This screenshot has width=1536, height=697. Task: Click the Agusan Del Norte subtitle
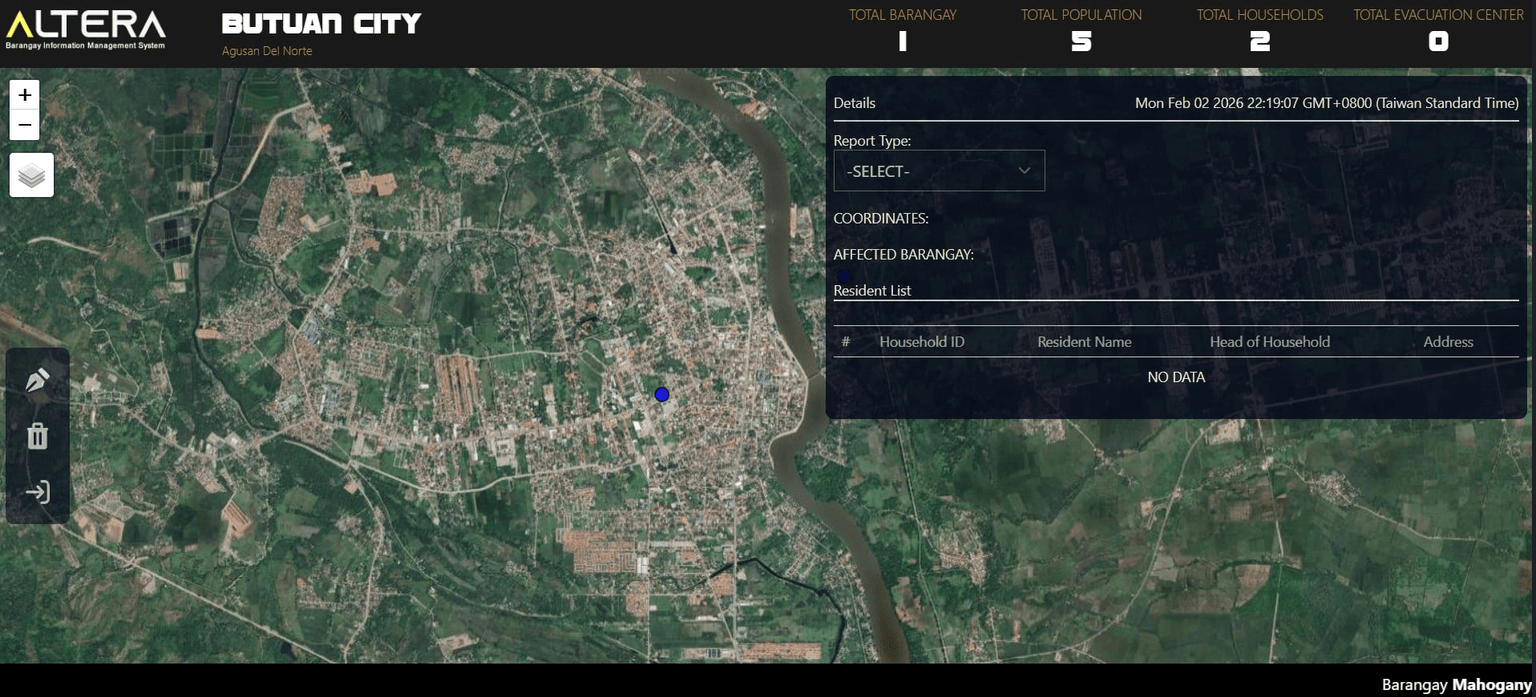267,51
